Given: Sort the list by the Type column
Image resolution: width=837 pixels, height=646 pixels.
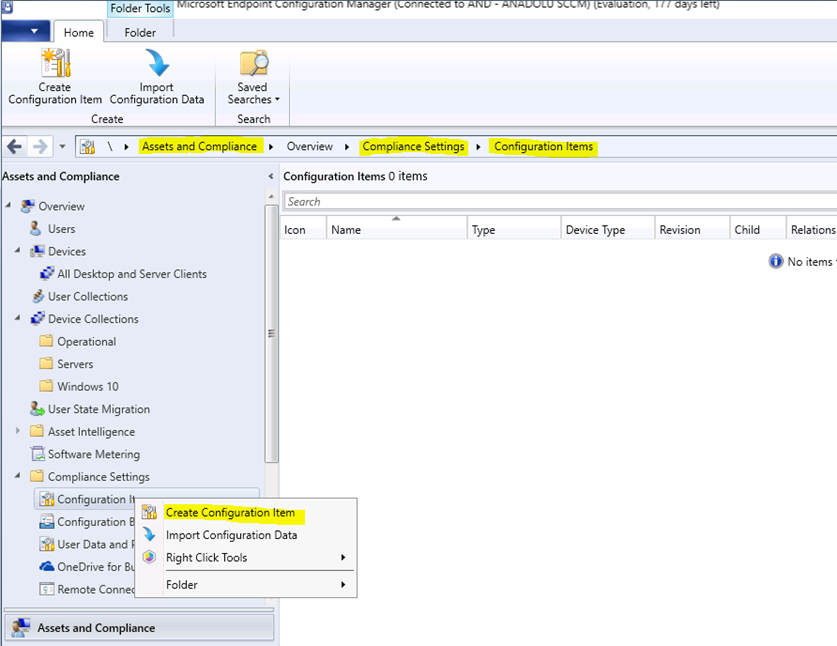Looking at the screenshot, I should 514,230.
